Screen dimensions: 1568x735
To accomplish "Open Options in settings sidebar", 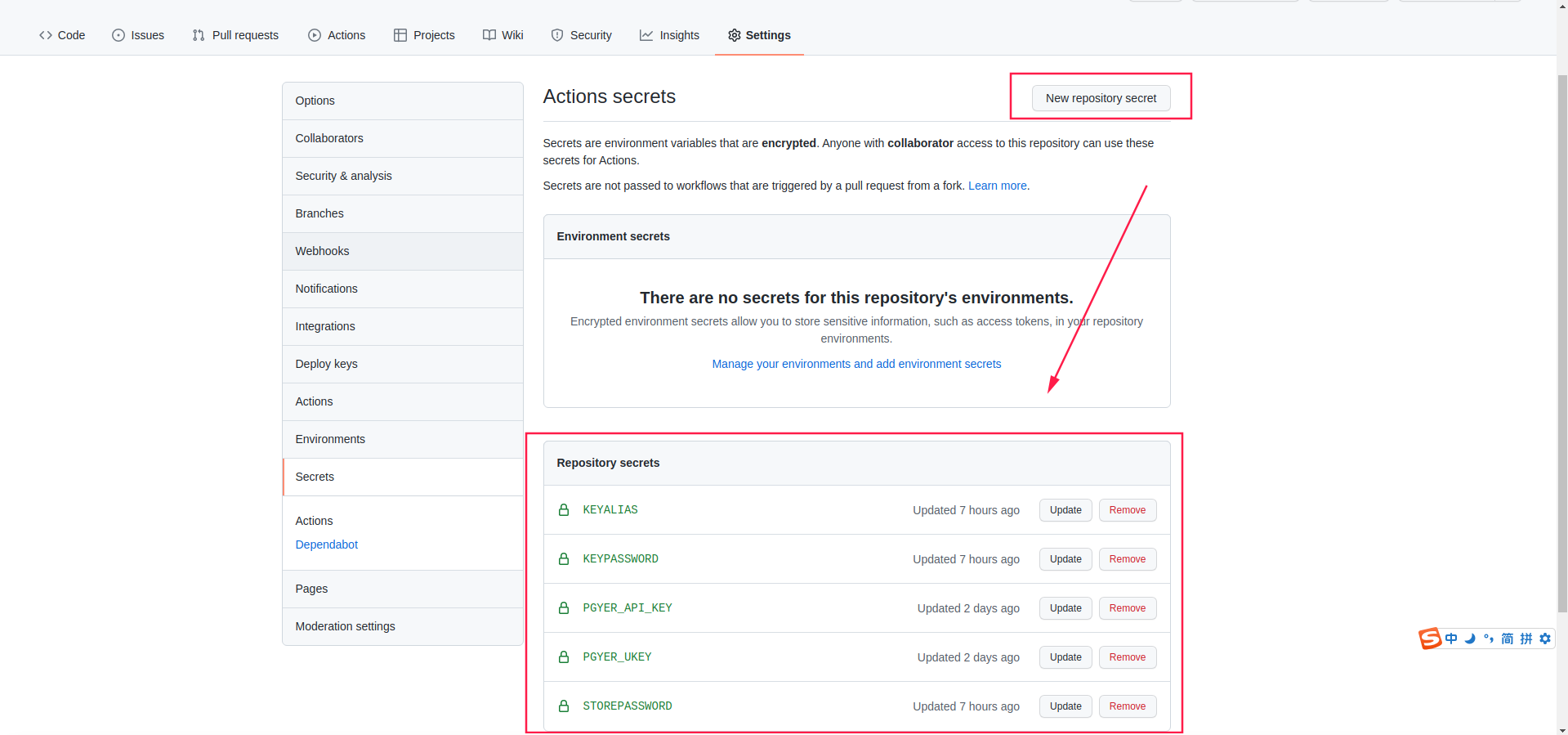I will [x=403, y=101].
